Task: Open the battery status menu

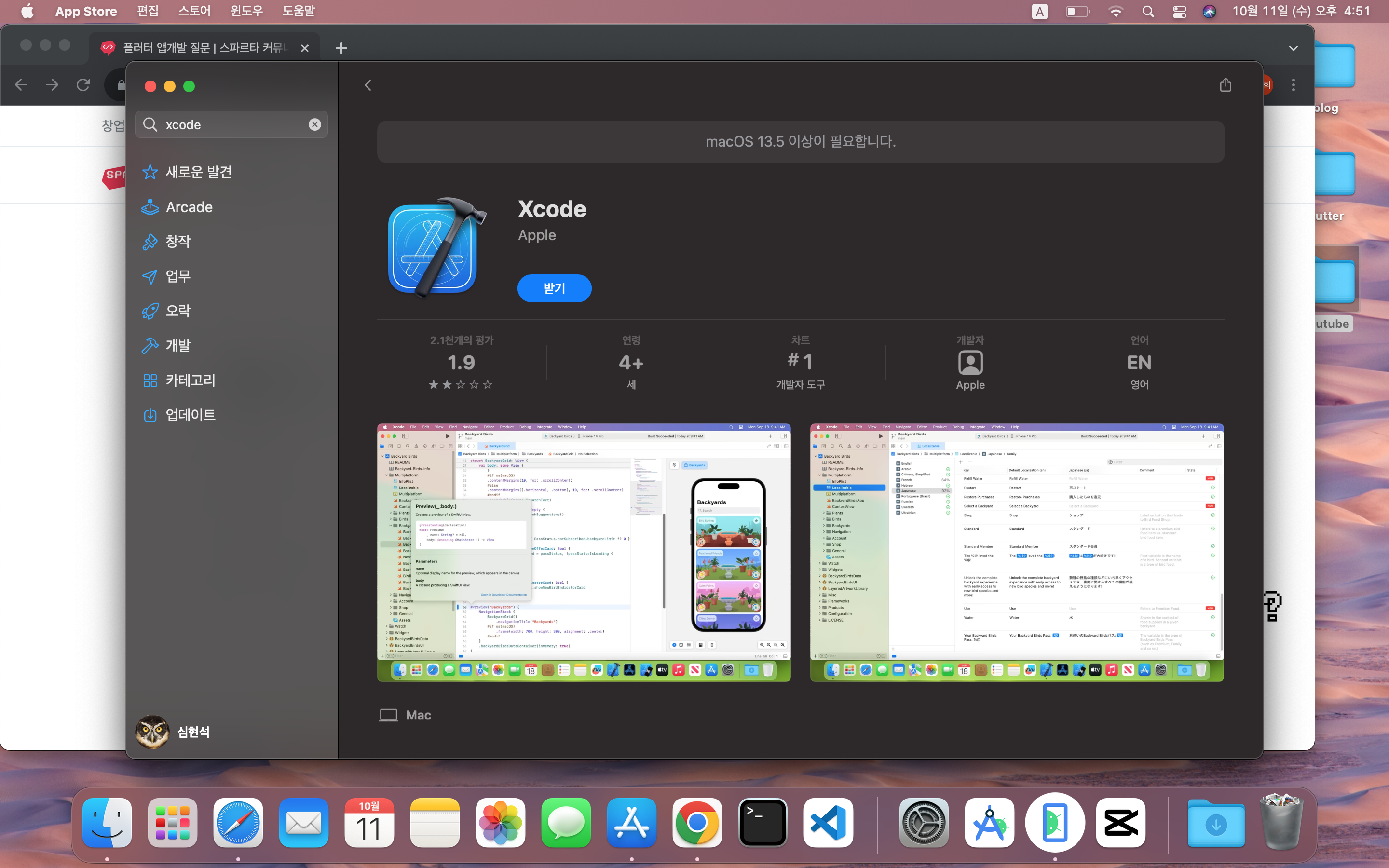Action: tap(1078, 12)
